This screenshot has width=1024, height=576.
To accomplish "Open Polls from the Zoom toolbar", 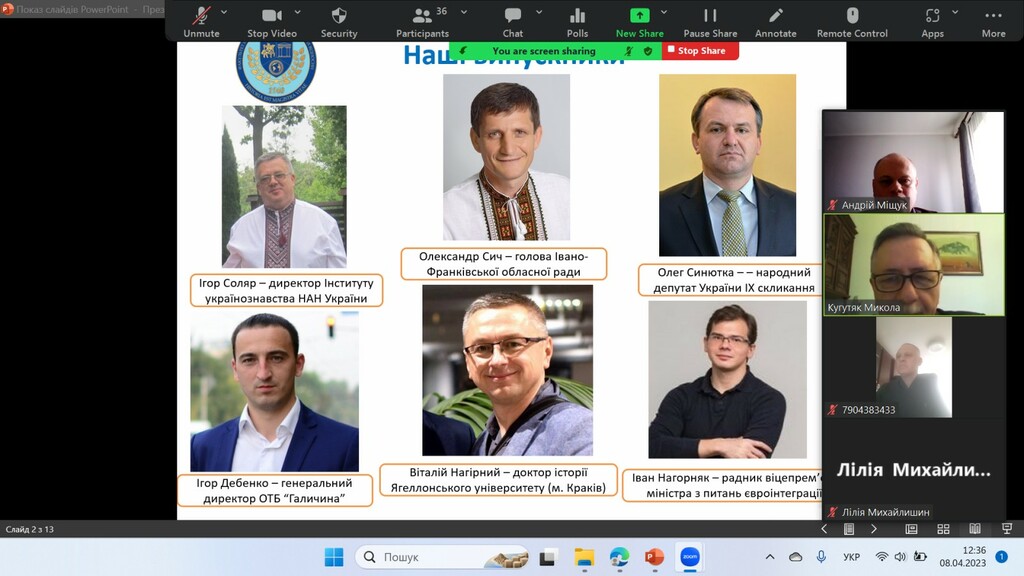I will (577, 20).
